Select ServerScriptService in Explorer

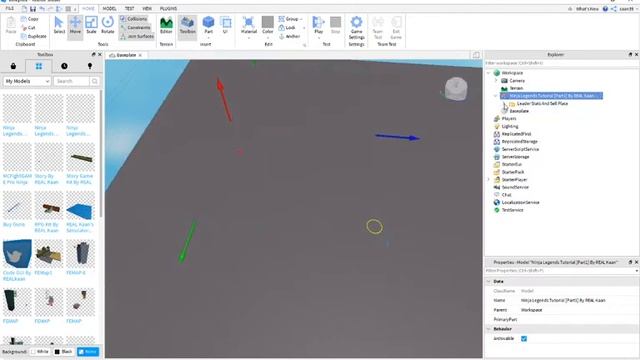pos(520,149)
